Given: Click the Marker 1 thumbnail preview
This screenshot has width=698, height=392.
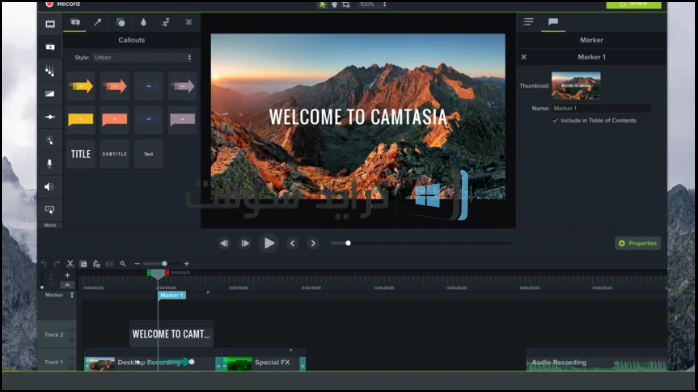Looking at the screenshot, I should [x=576, y=85].
